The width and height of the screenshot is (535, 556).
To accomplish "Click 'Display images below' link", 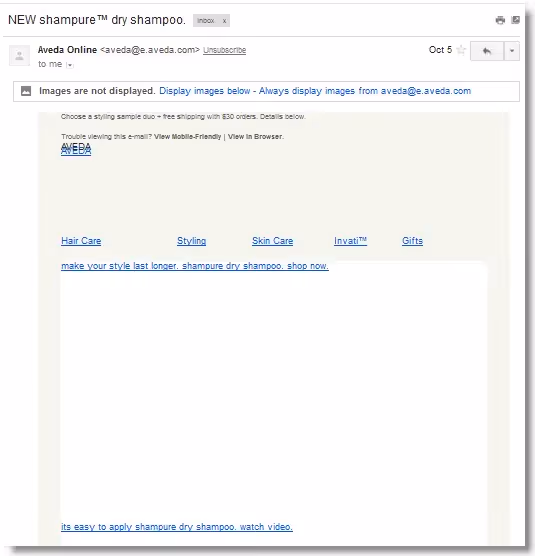I will click(205, 91).
